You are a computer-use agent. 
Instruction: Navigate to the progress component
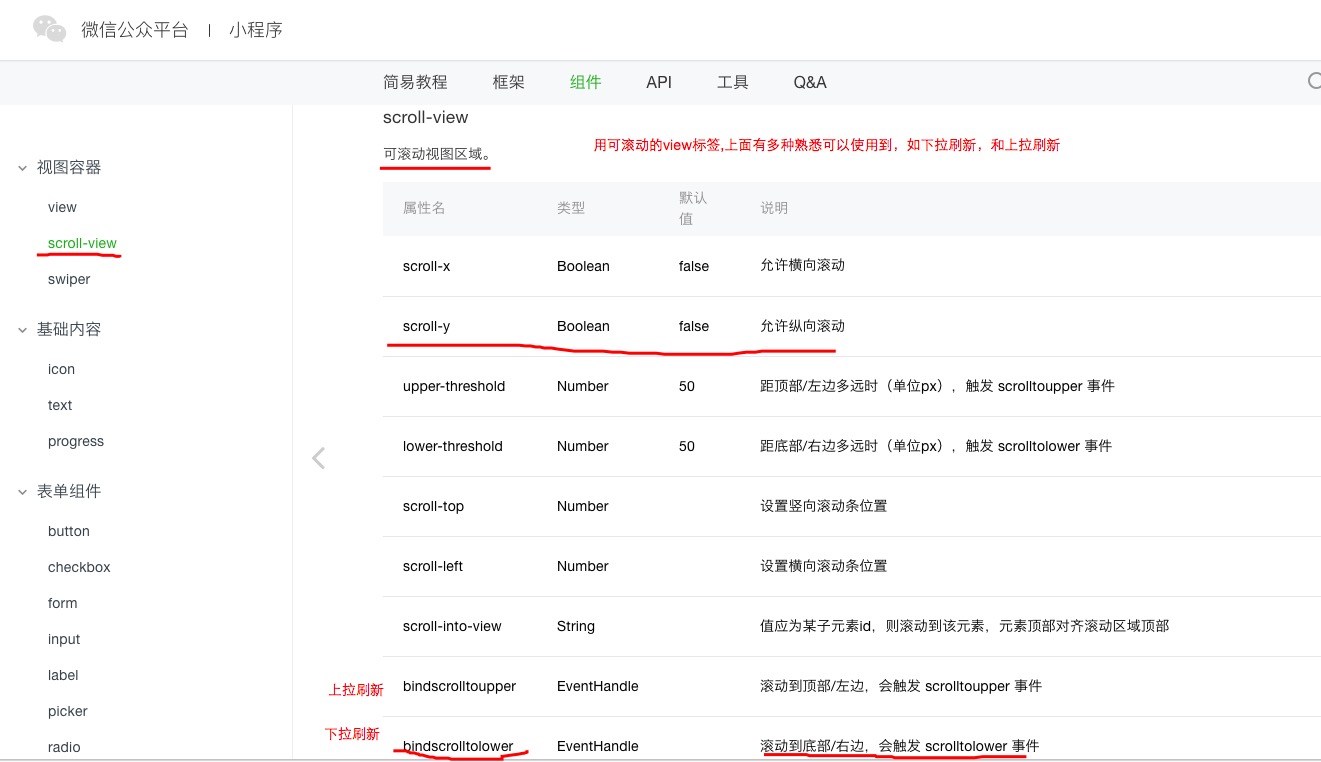[75, 441]
